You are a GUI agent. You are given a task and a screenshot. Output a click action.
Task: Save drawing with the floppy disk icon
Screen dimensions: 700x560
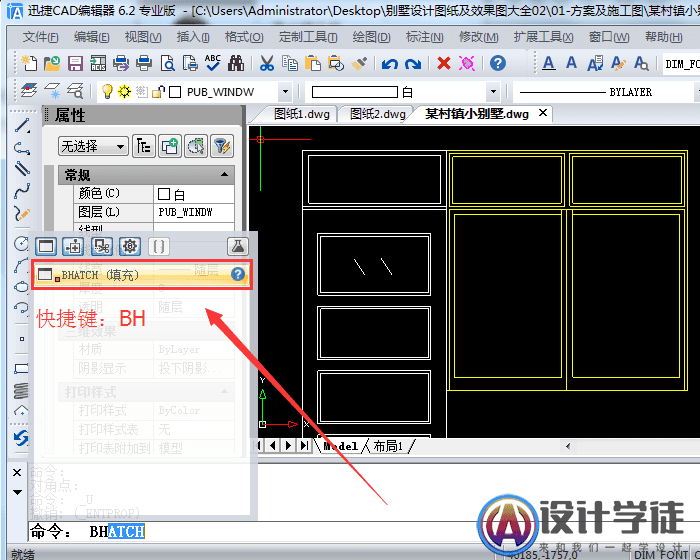click(x=75, y=63)
